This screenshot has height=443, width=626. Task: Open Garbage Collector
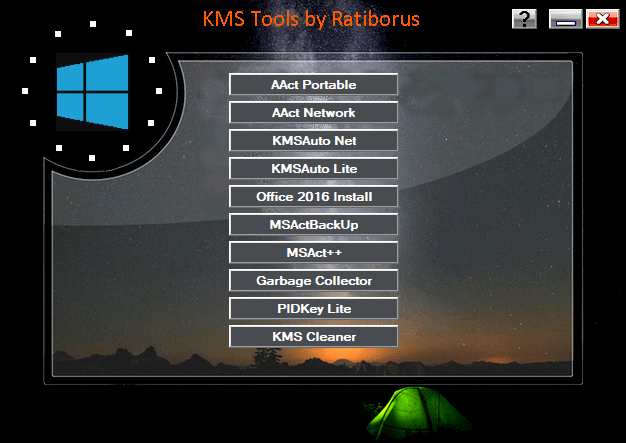[x=313, y=281]
